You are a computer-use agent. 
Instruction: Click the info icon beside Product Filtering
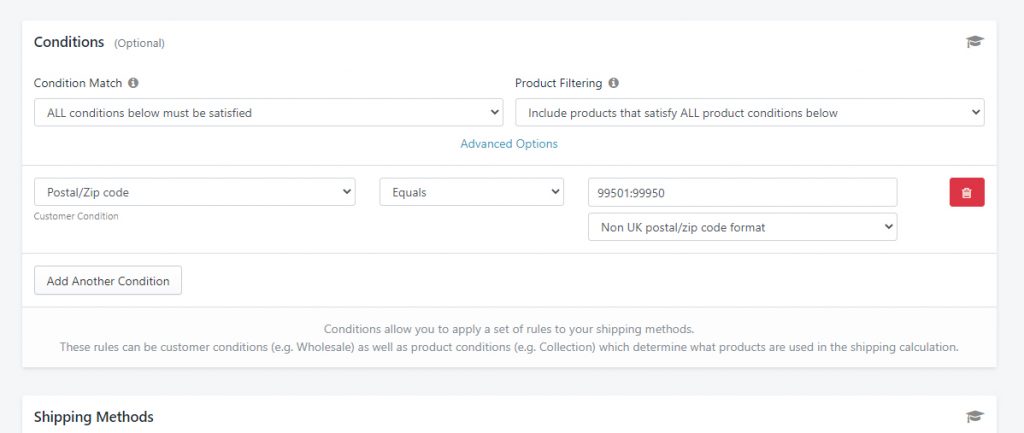pyautogui.click(x=613, y=83)
